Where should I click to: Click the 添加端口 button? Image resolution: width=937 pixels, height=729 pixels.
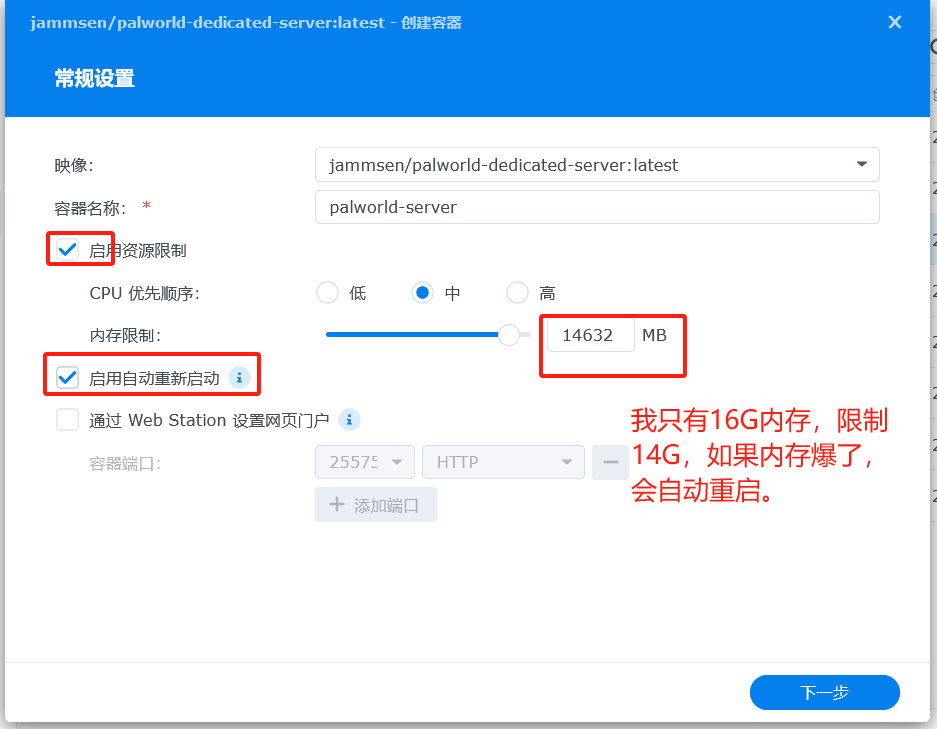pyautogui.click(x=376, y=505)
